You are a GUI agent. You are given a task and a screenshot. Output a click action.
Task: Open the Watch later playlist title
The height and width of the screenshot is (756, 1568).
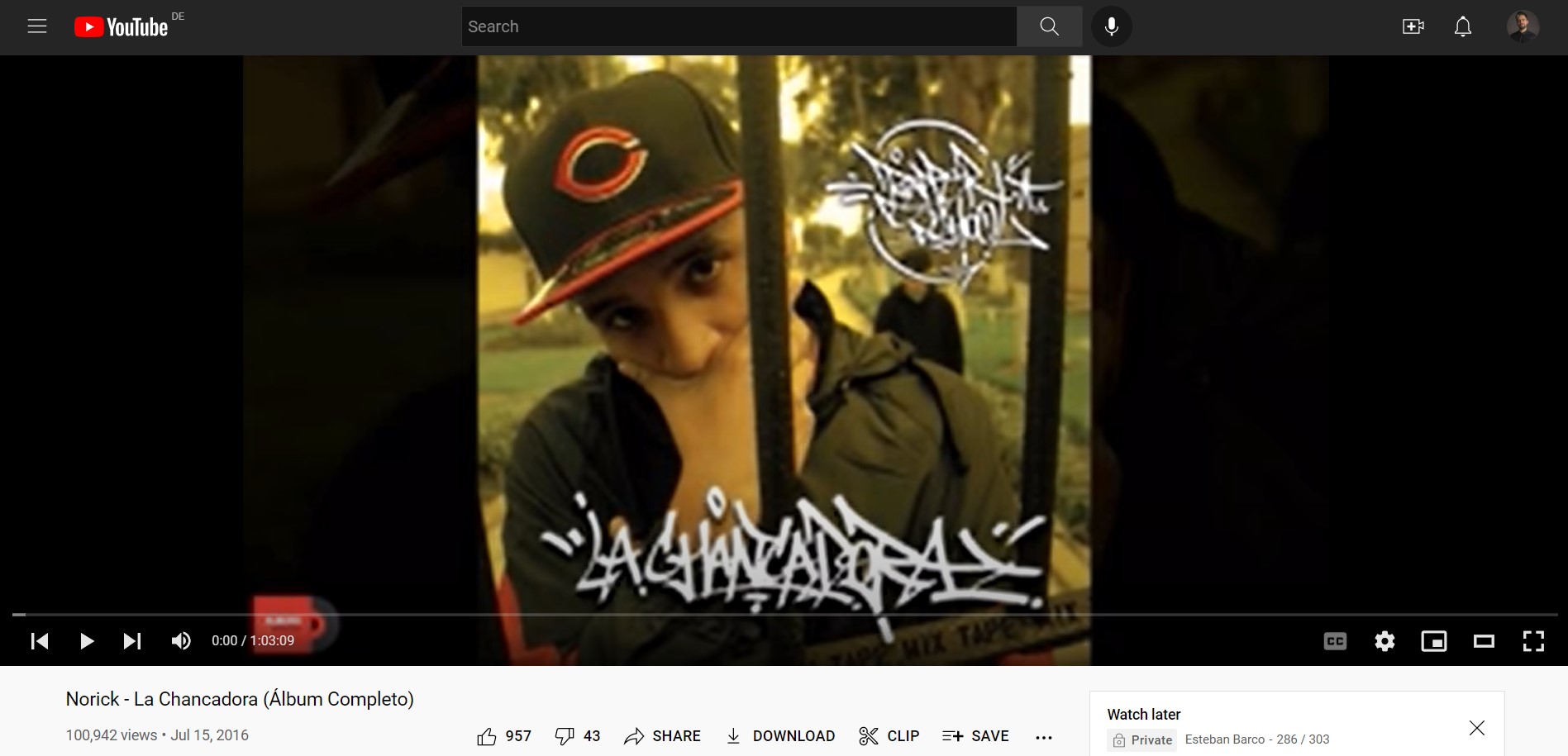tap(1144, 715)
